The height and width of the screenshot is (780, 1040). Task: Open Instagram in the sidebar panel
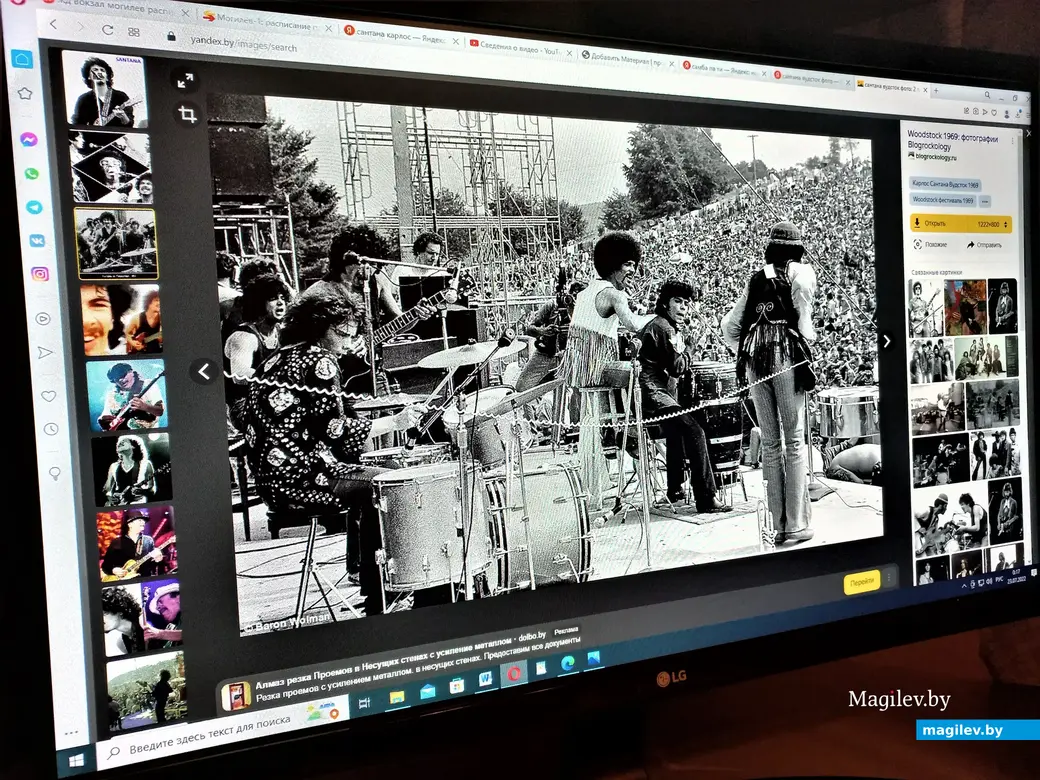pyautogui.click(x=40, y=273)
